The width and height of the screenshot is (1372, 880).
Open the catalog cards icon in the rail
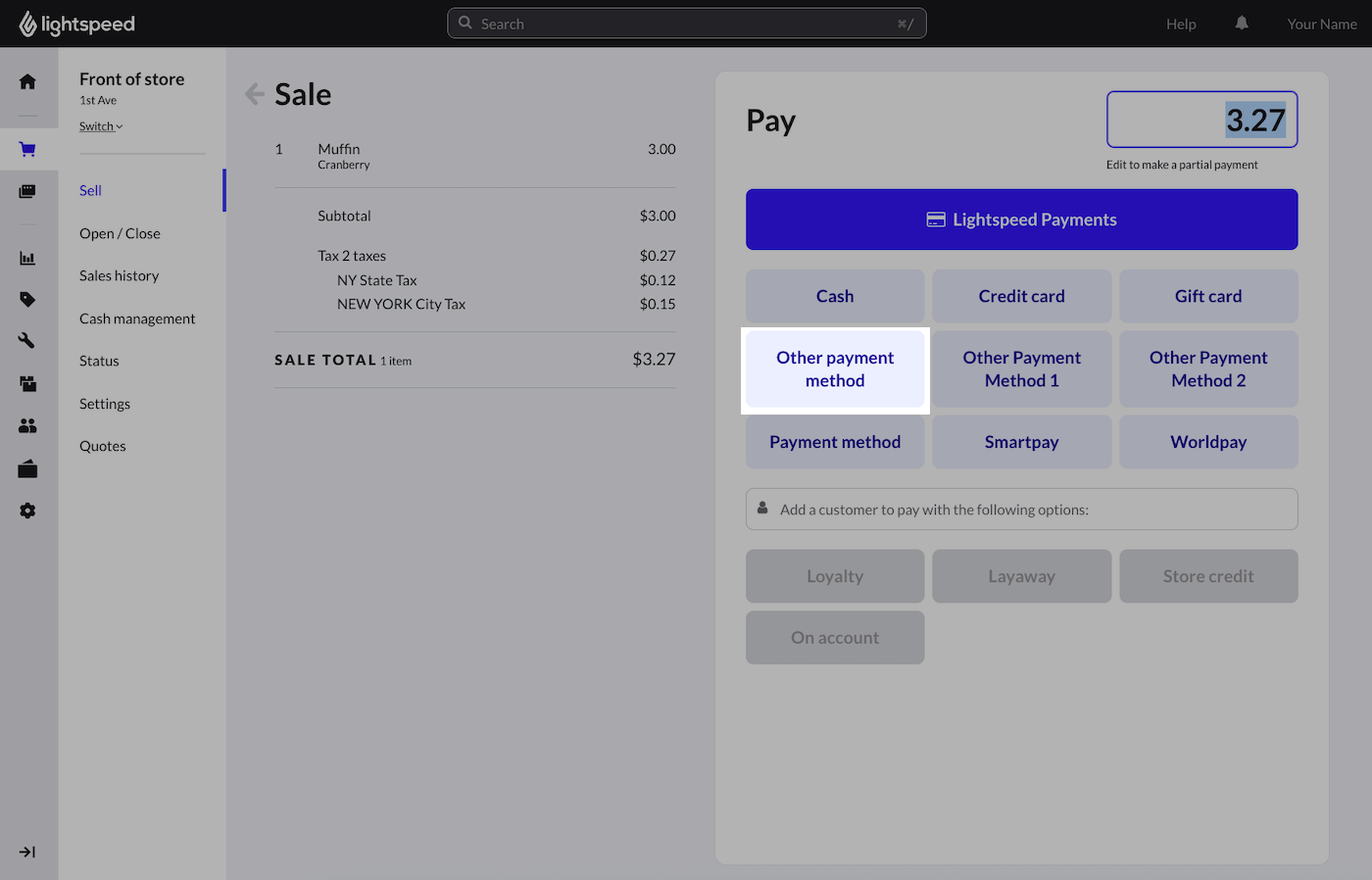[27, 191]
